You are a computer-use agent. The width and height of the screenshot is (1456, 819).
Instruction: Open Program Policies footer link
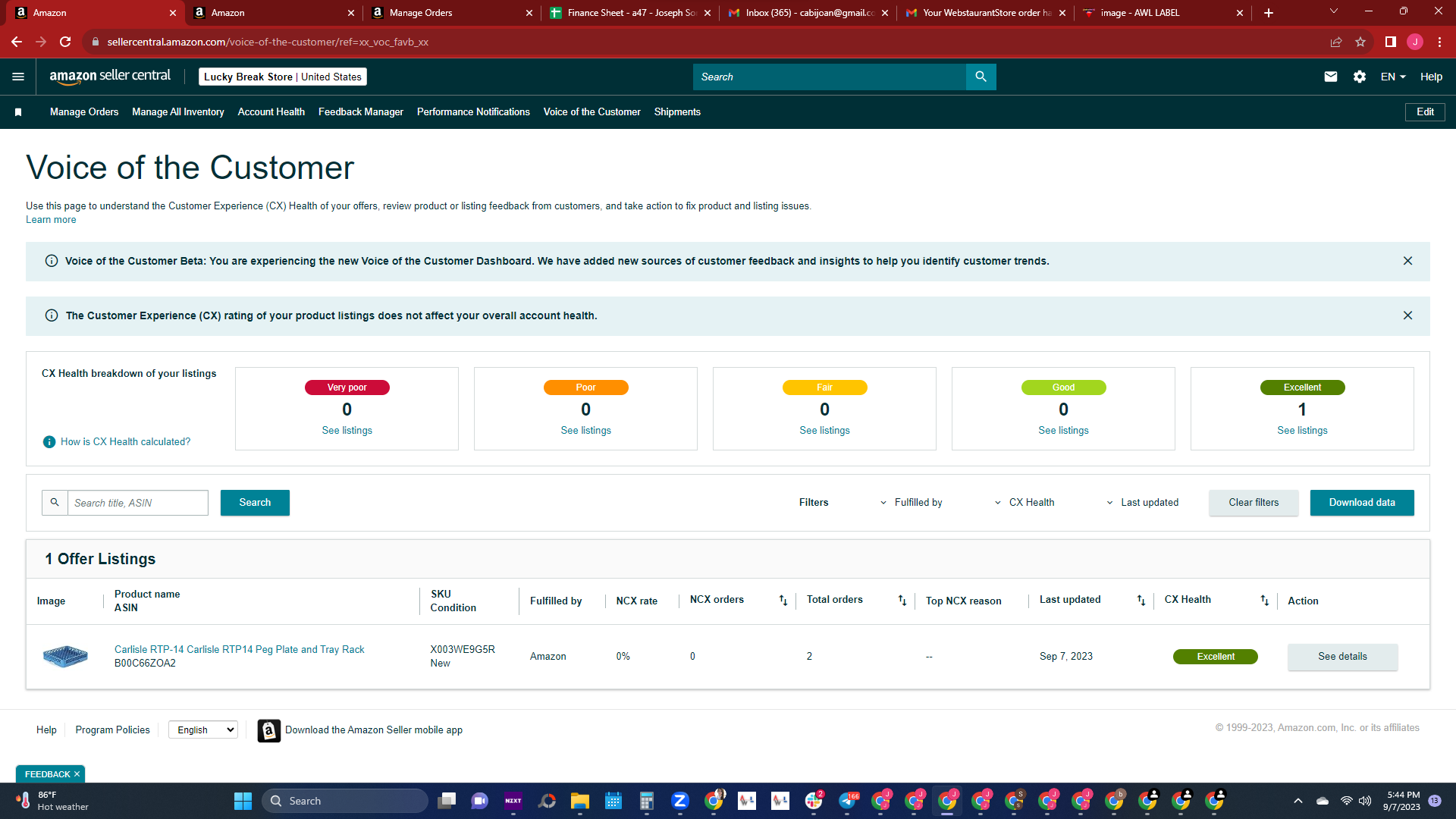(112, 730)
